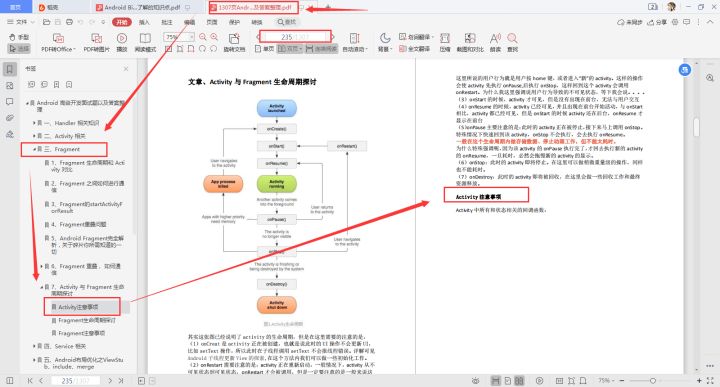Expand Service chapter four bookmark
The height and width of the screenshot is (387, 720).
click(34, 346)
